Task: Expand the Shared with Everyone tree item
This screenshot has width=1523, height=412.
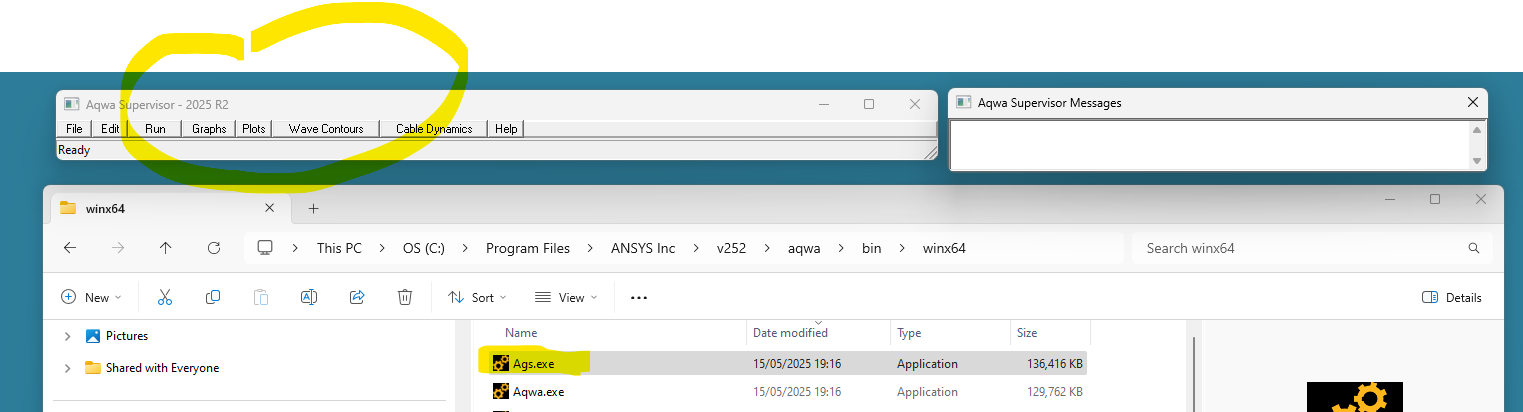Action: tap(67, 368)
